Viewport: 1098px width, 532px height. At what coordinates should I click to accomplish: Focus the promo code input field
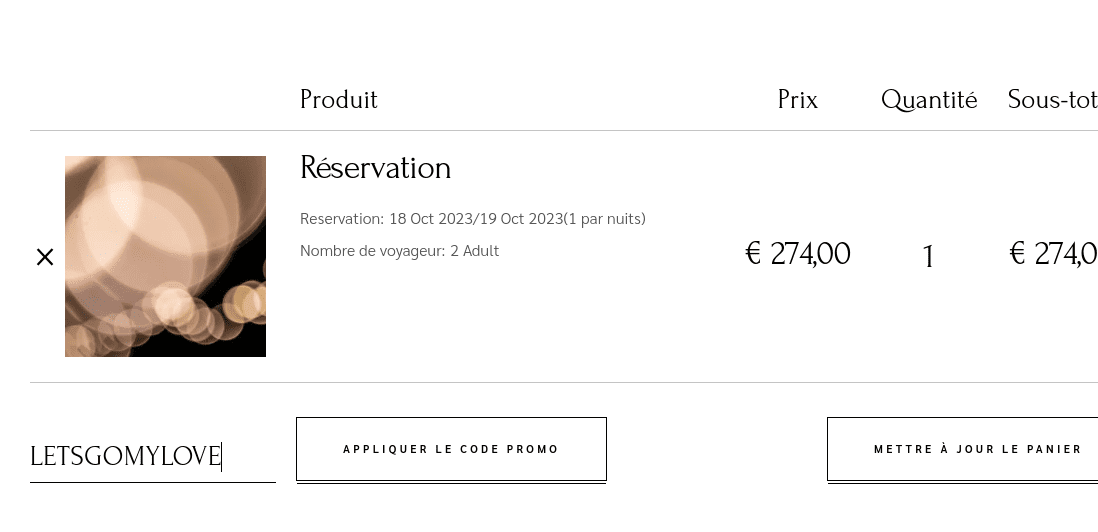(x=152, y=457)
